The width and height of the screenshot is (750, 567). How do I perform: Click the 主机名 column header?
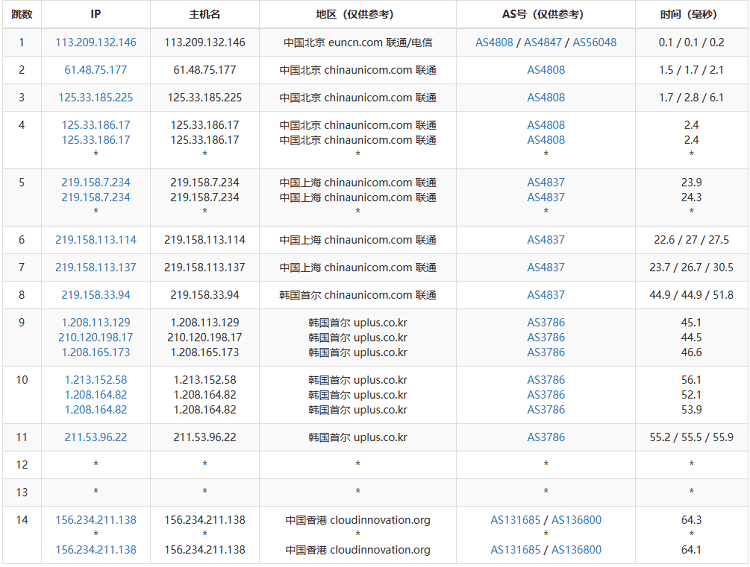(x=205, y=14)
